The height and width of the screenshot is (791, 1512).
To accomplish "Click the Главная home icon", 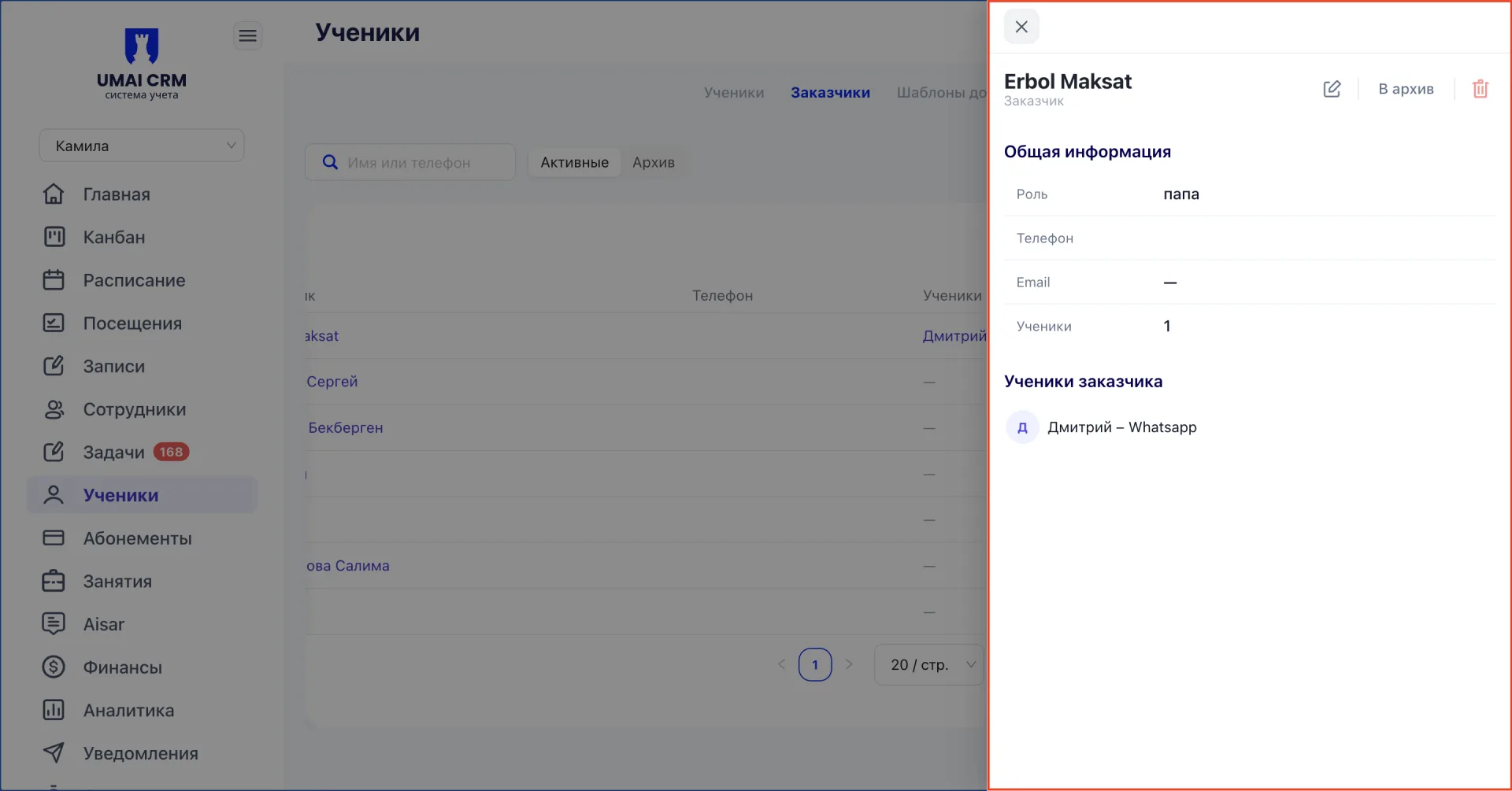I will tap(54, 194).
